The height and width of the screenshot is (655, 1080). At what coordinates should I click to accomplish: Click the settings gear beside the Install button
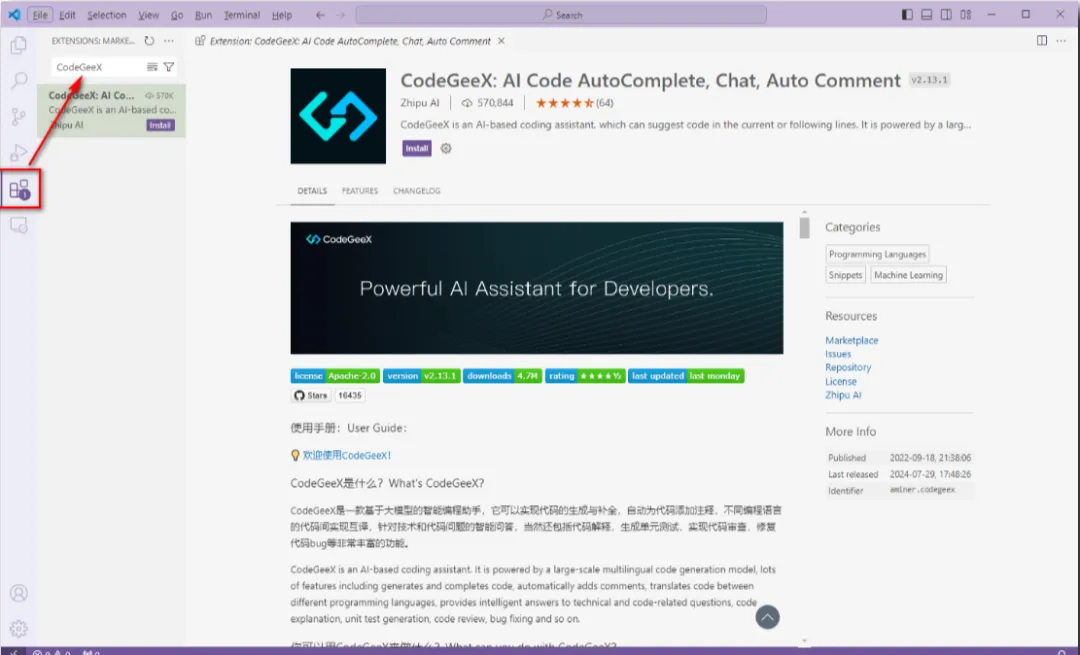[x=446, y=148]
